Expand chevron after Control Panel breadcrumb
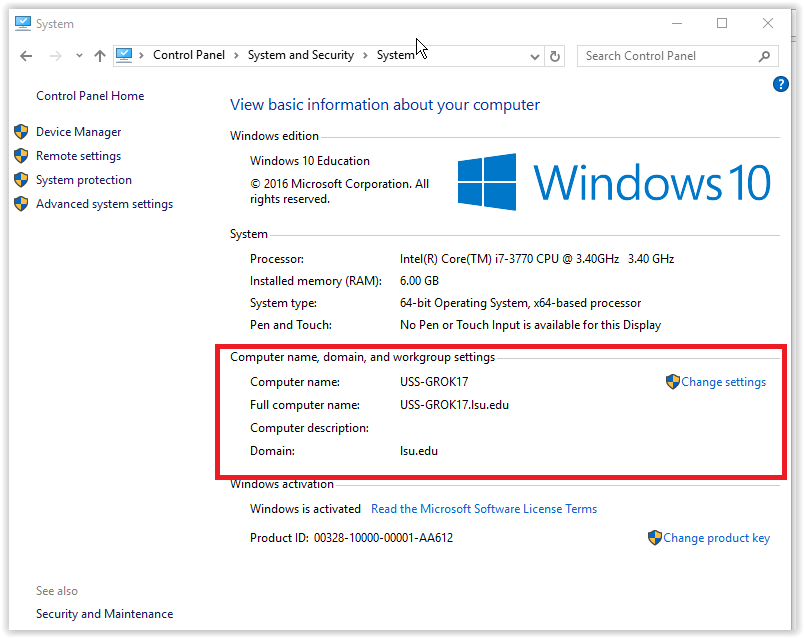This screenshot has width=804, height=638. click(x=236, y=55)
